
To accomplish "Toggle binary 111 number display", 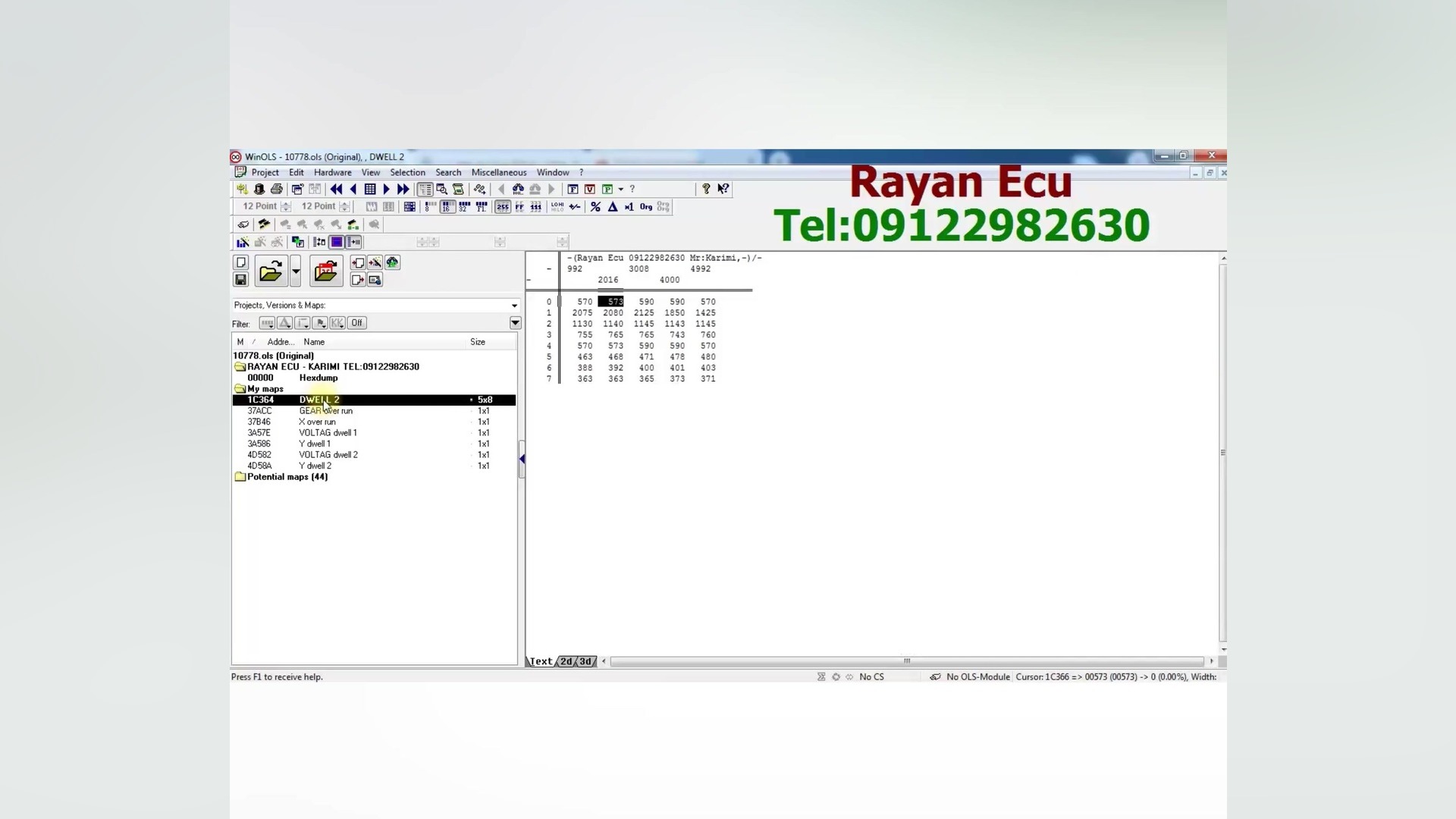I will [x=536, y=206].
